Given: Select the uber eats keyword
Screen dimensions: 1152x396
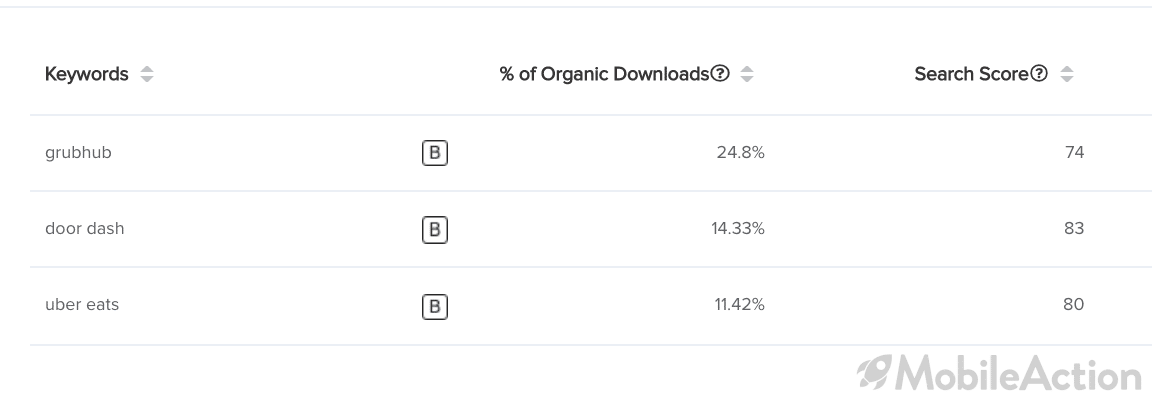Looking at the screenshot, I should click(82, 304).
